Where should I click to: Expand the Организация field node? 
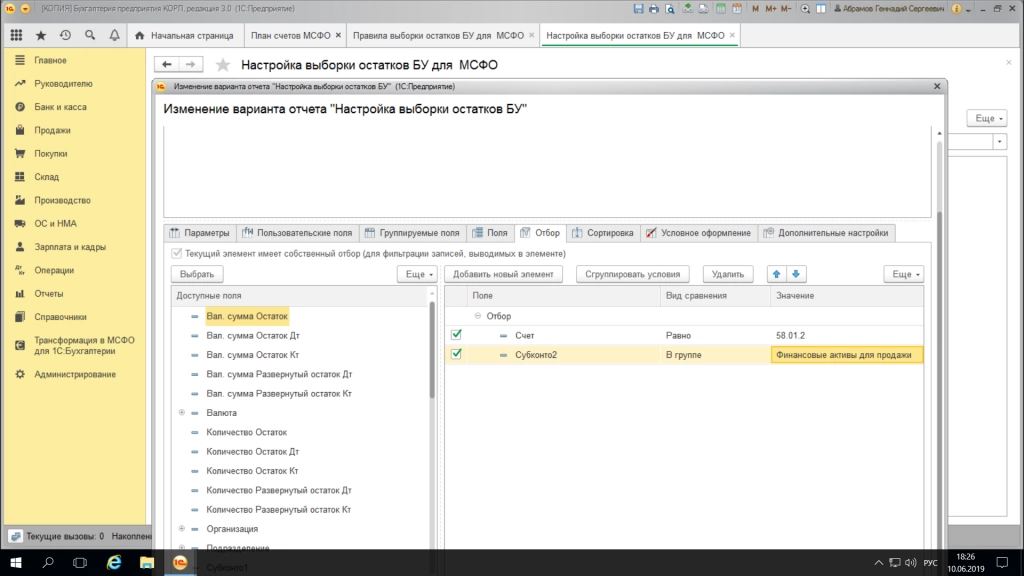tap(182, 529)
